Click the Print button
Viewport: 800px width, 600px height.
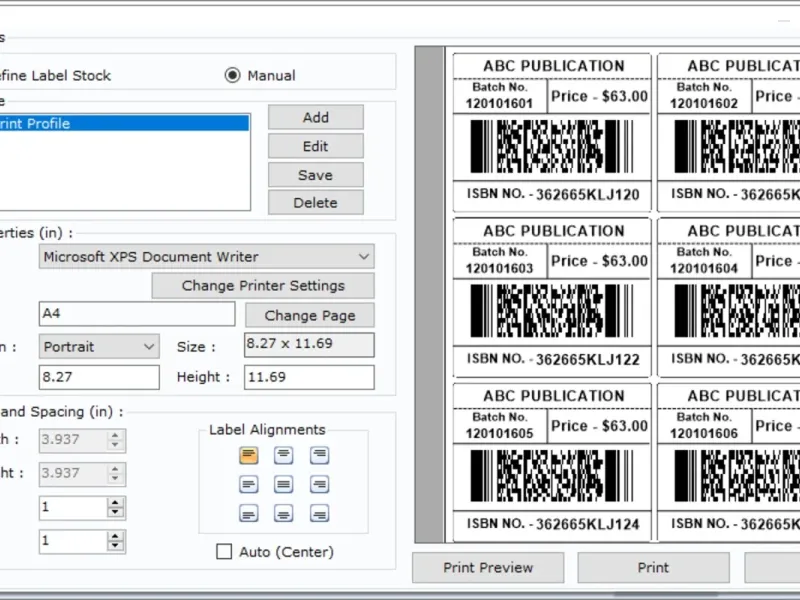click(x=654, y=567)
